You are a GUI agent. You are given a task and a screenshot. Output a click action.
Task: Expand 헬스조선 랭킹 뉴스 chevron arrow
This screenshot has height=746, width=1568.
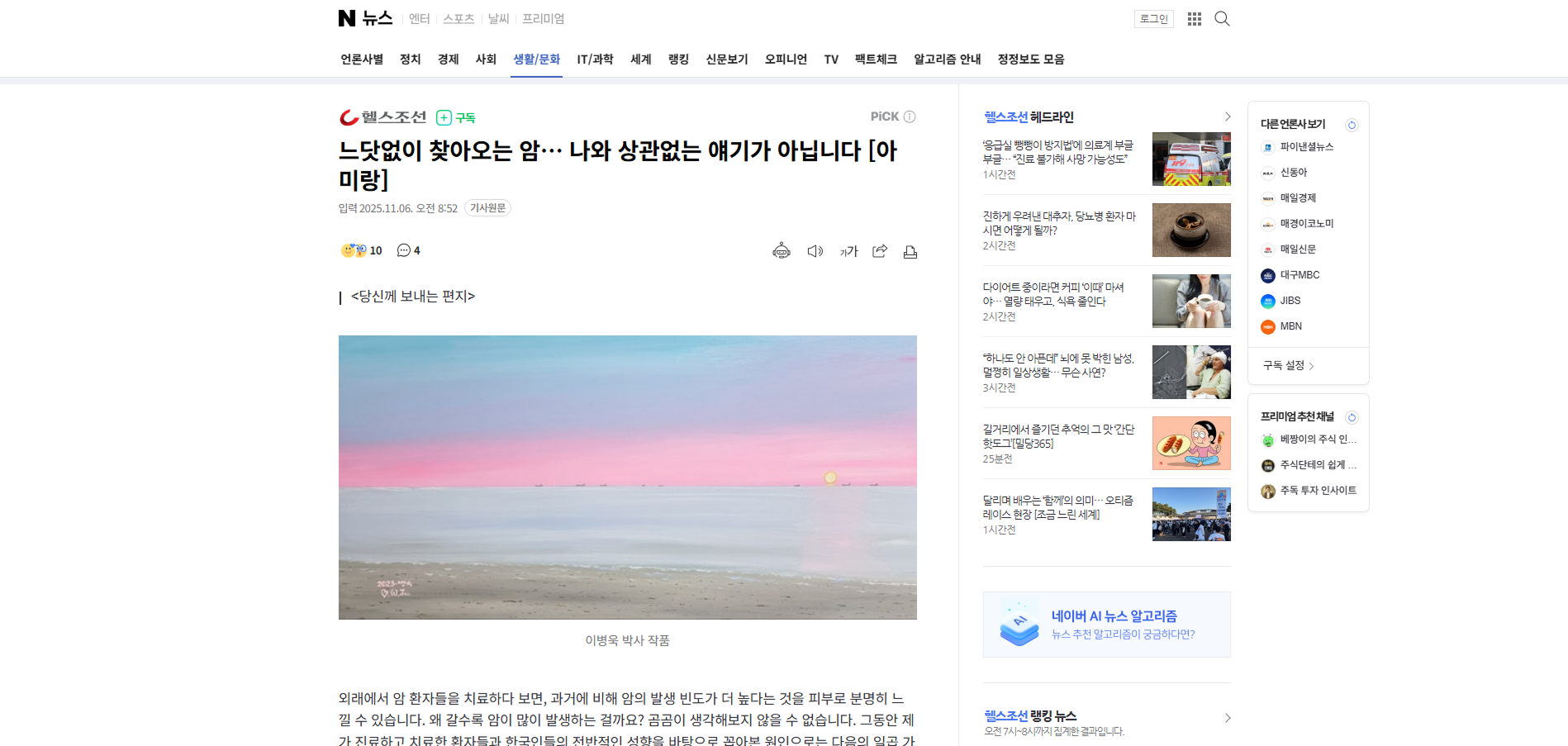(1227, 718)
